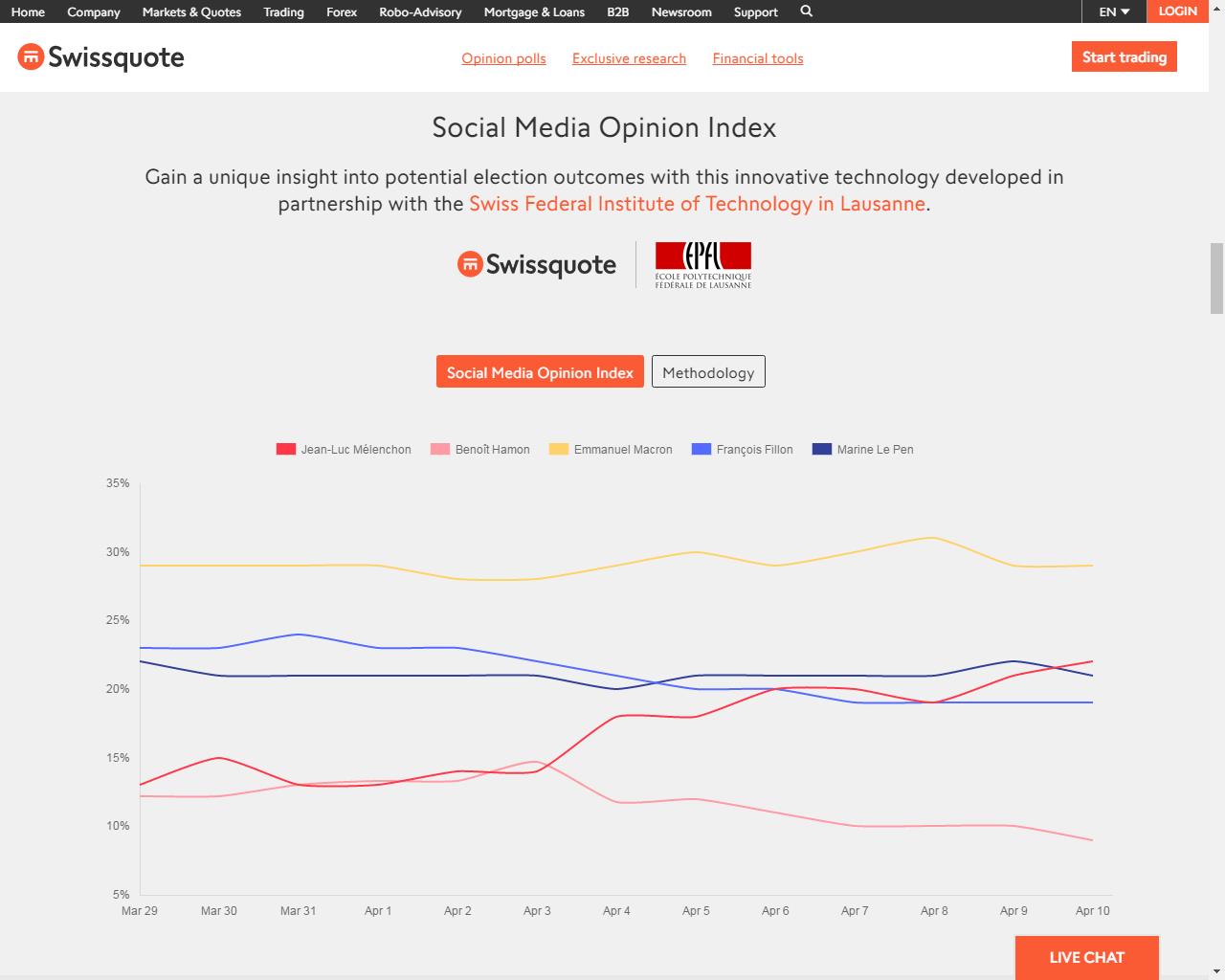Follow the Financial tools link
1225x980 pixels.
tap(758, 58)
